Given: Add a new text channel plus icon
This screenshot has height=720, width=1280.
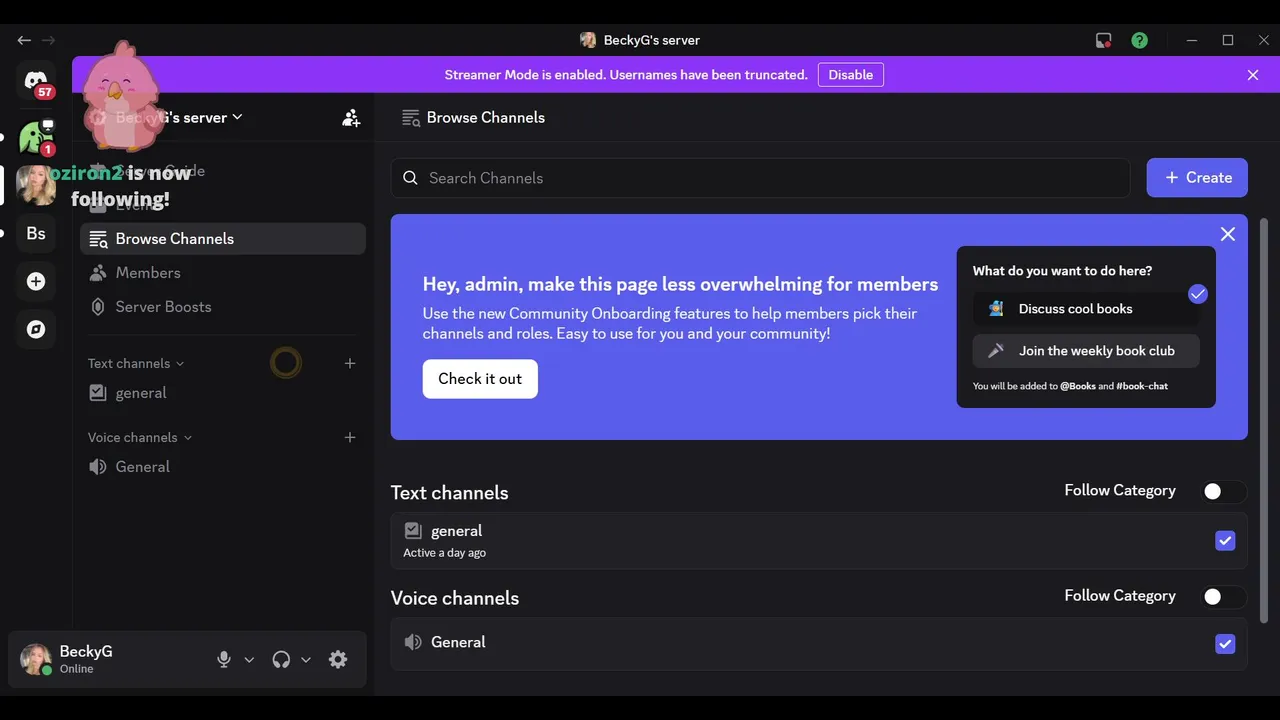Looking at the screenshot, I should click(x=350, y=363).
